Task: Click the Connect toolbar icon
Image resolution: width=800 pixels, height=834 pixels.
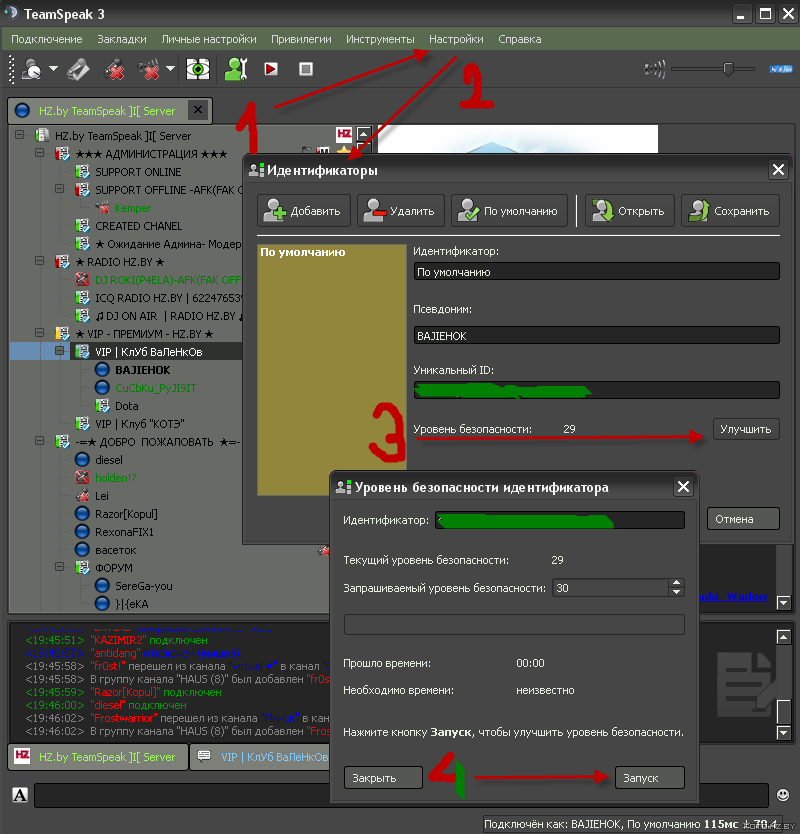Action: [32, 69]
